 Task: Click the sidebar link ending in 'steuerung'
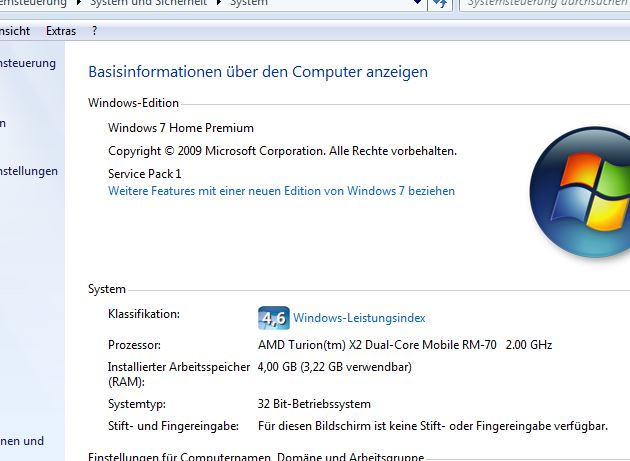click(x=28, y=63)
